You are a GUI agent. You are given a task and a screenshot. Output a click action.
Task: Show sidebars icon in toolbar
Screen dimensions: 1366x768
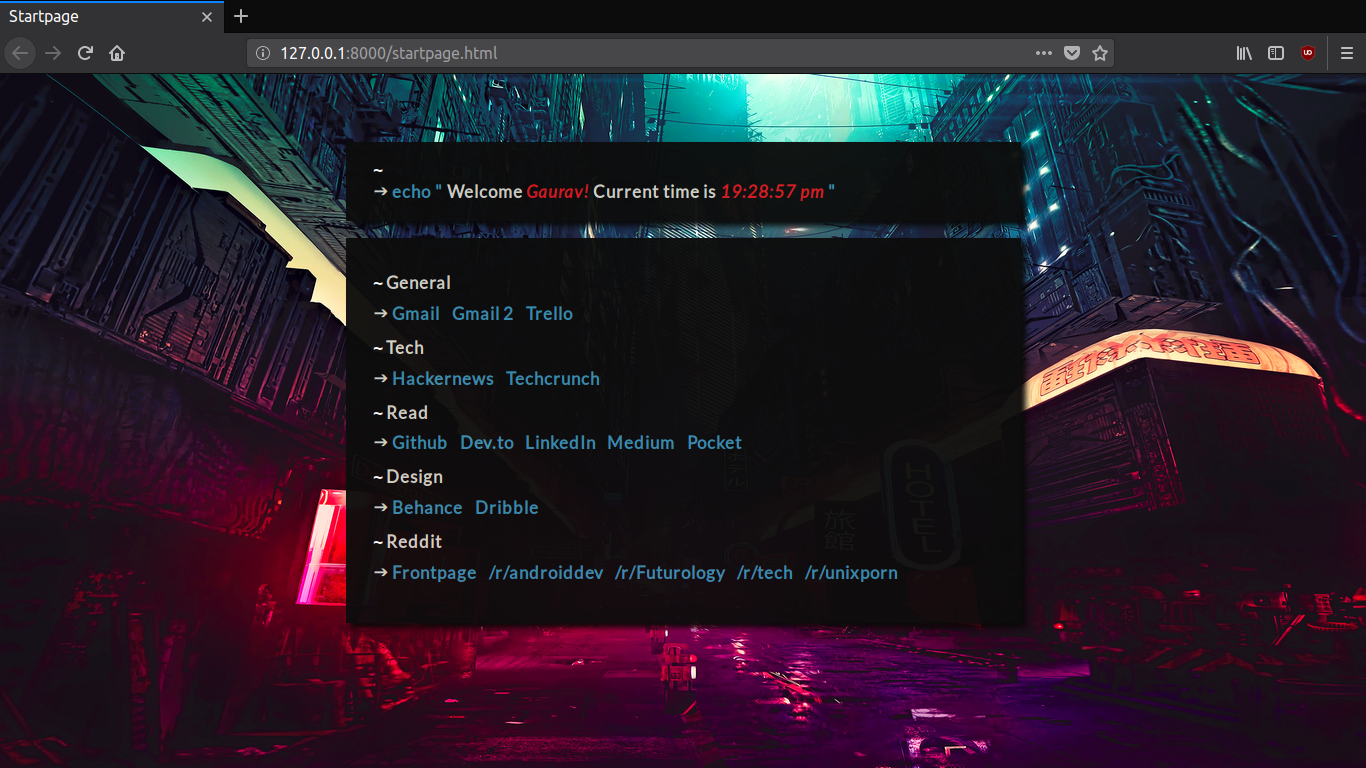pos(1276,53)
